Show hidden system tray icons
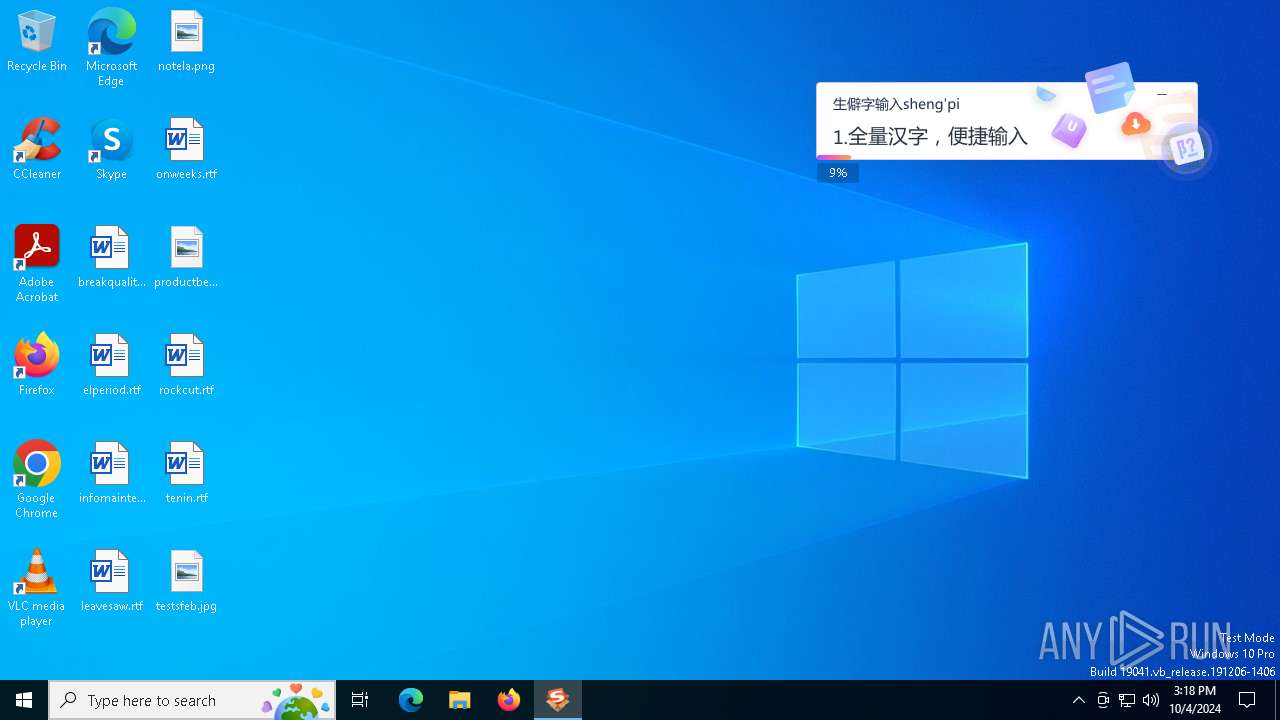The height and width of the screenshot is (720, 1280). [x=1078, y=700]
